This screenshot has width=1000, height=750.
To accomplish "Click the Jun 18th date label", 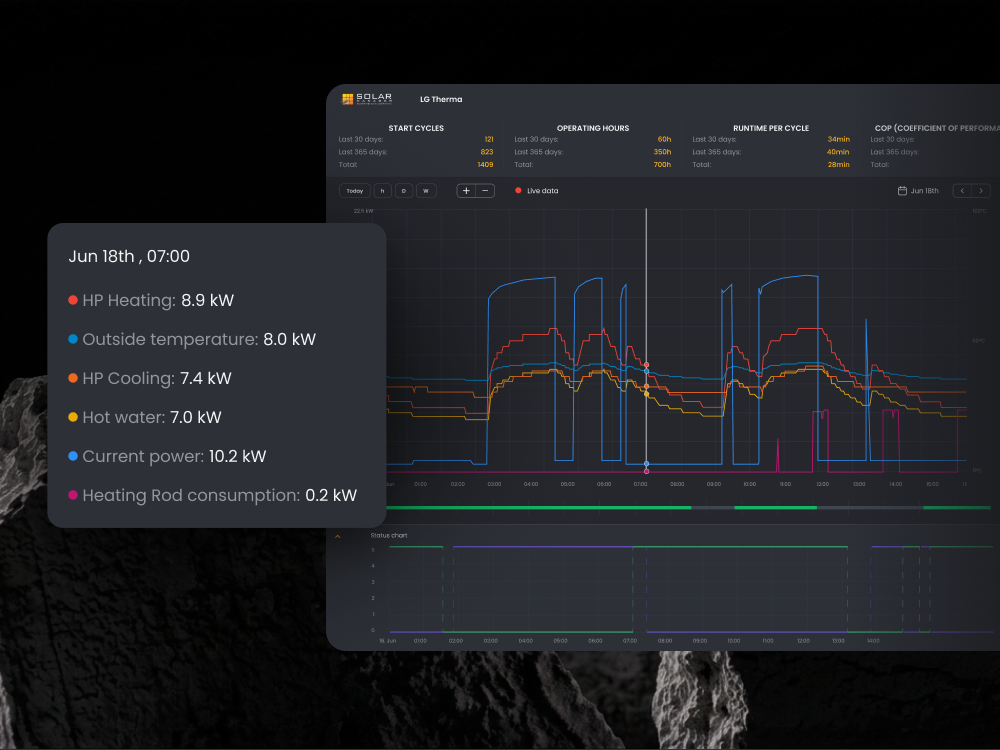I will pyautogui.click(x=924, y=191).
